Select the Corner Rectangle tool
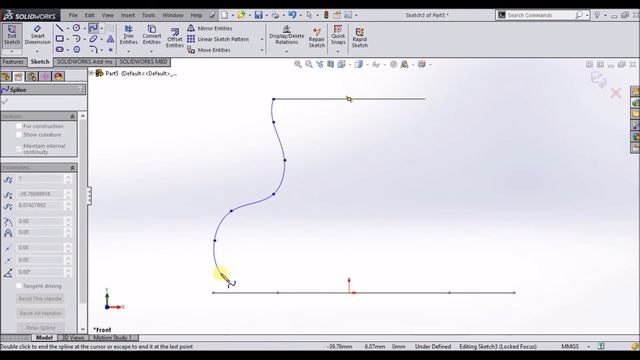This screenshot has width=640, height=360. (60, 39)
